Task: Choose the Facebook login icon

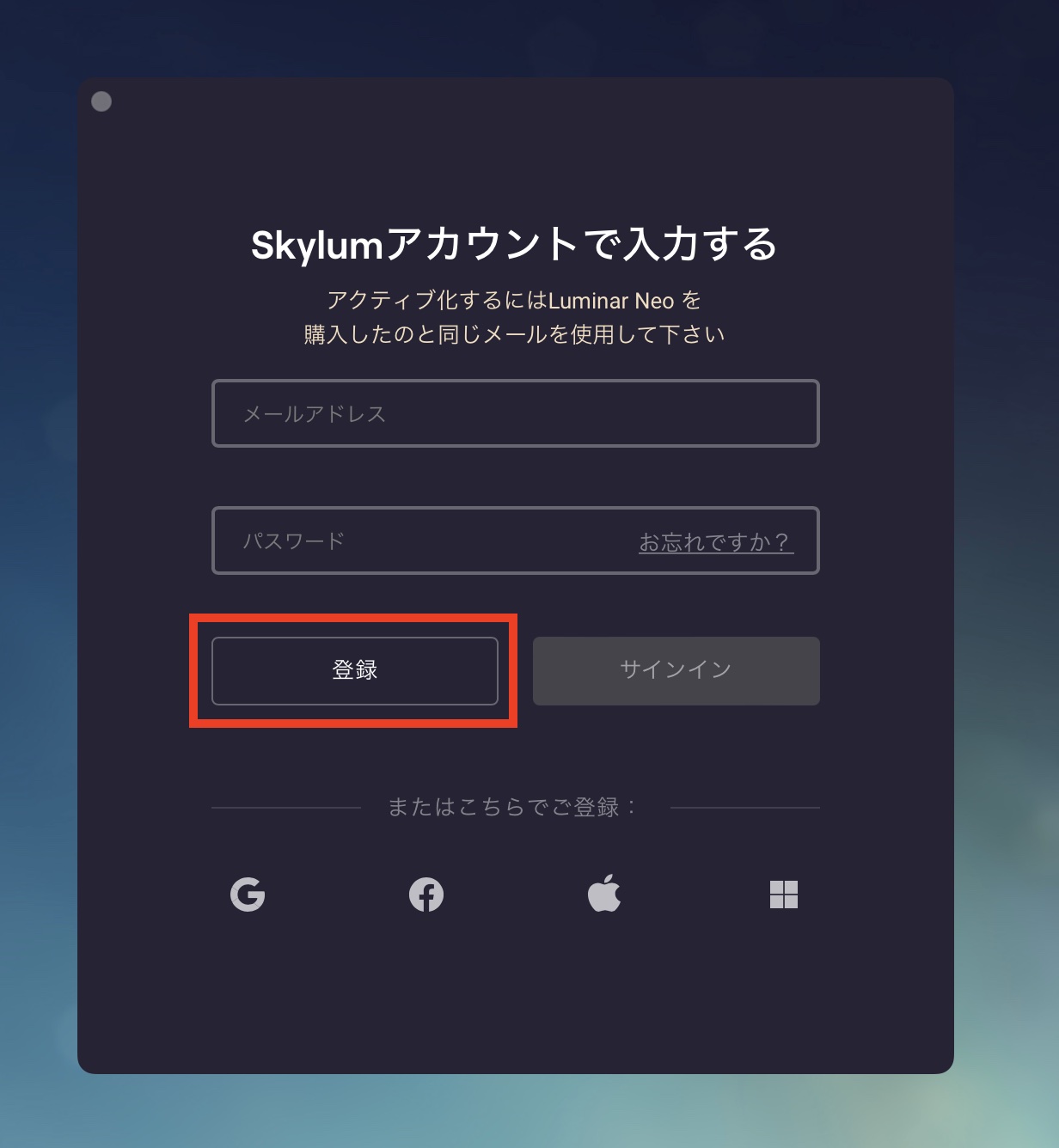Action: pos(426,895)
